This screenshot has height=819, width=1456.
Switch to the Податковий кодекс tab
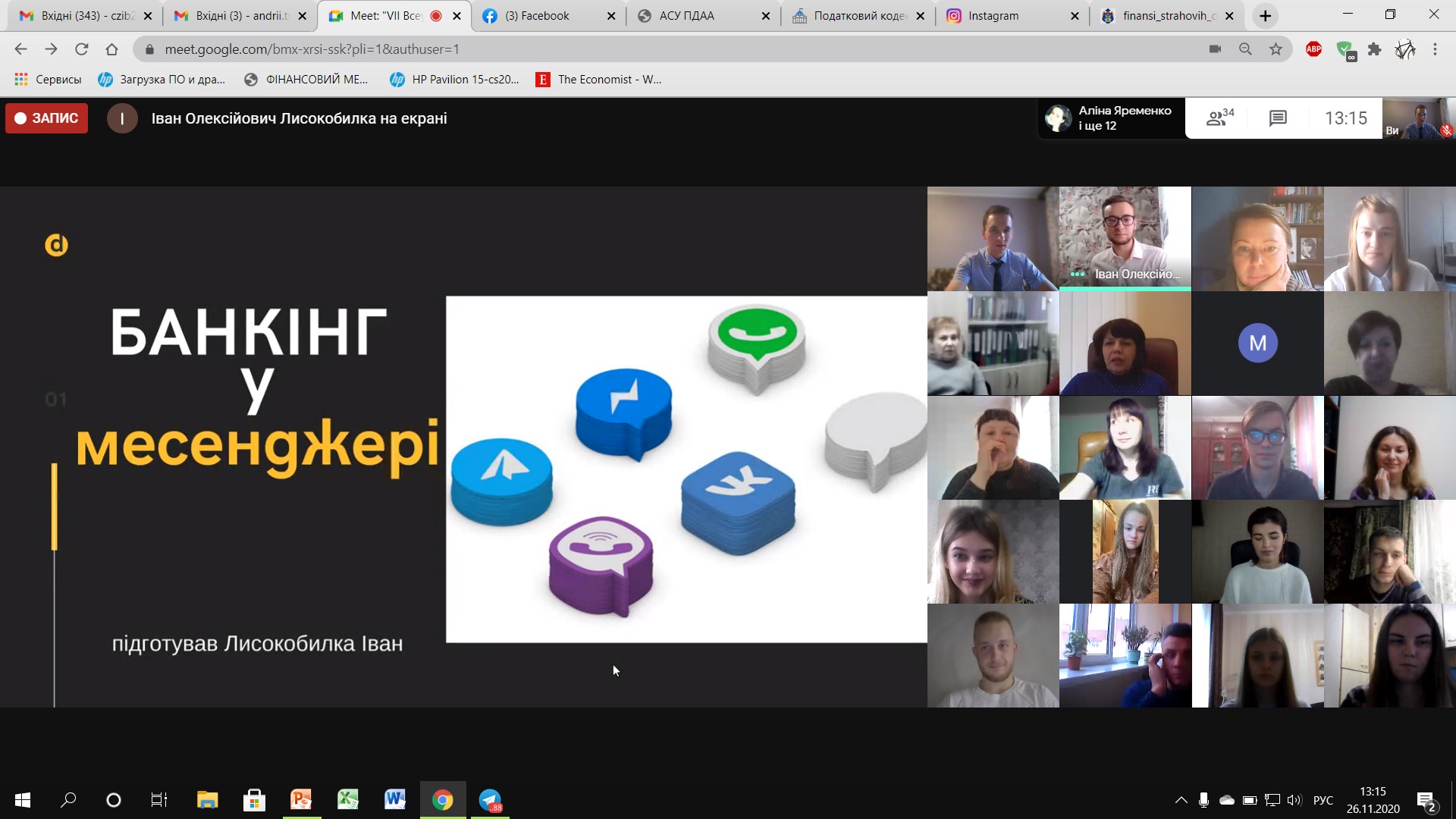point(857,16)
